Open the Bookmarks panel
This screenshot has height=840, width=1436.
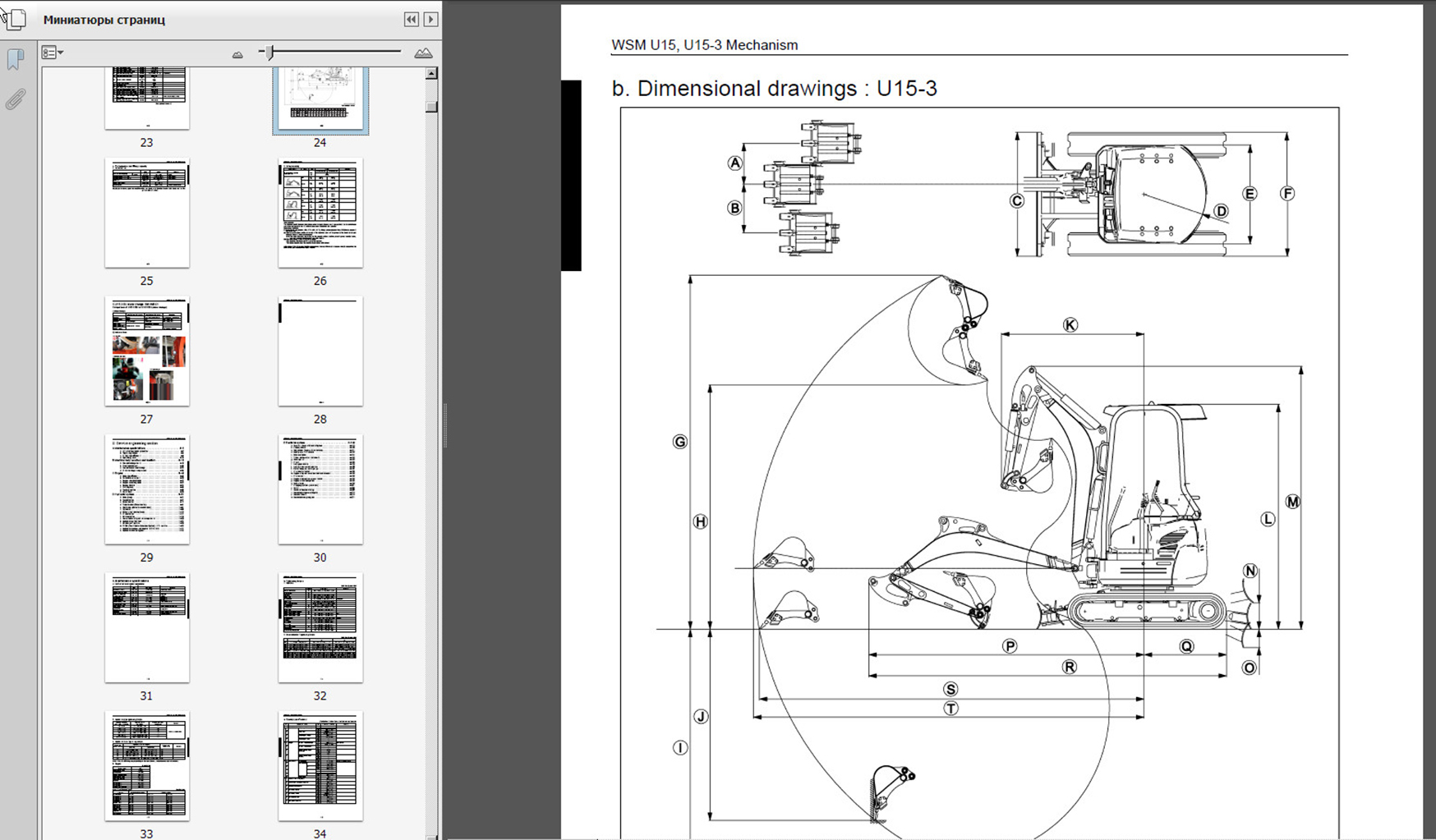[x=15, y=60]
